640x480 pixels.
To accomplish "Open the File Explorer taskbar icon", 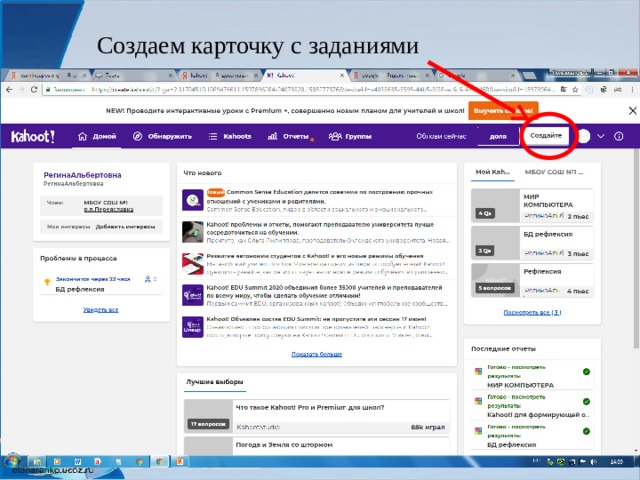I will [x=37, y=462].
